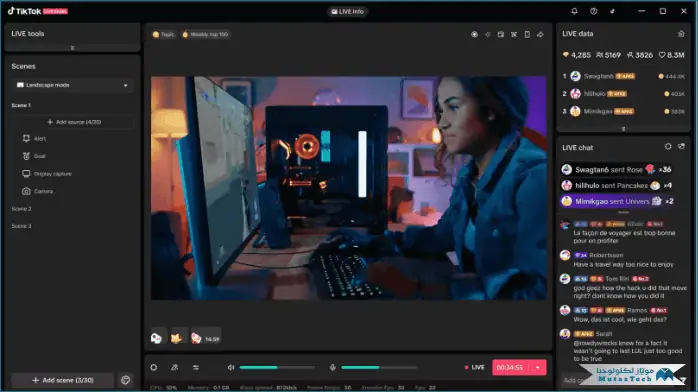This screenshot has height=392, width=698.
Task: Click the 8.3M likes stat
Action: [x=671, y=55]
